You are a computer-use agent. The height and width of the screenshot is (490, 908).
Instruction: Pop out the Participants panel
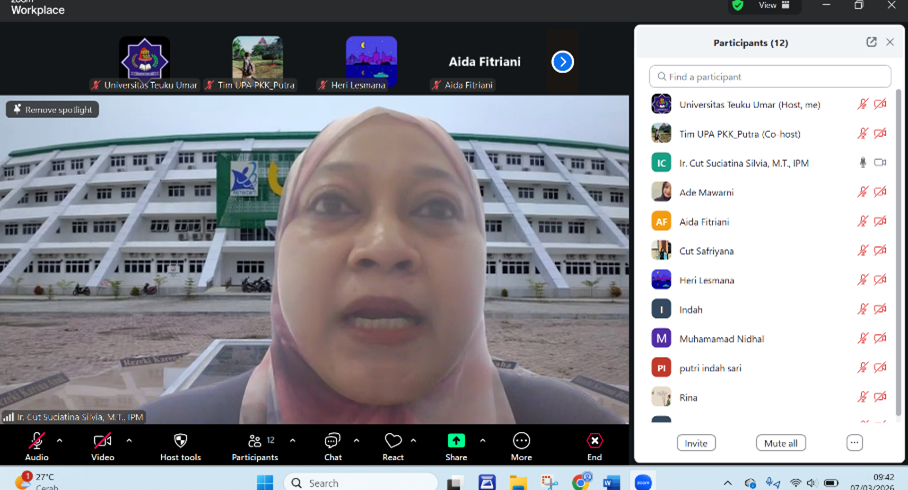point(871,42)
